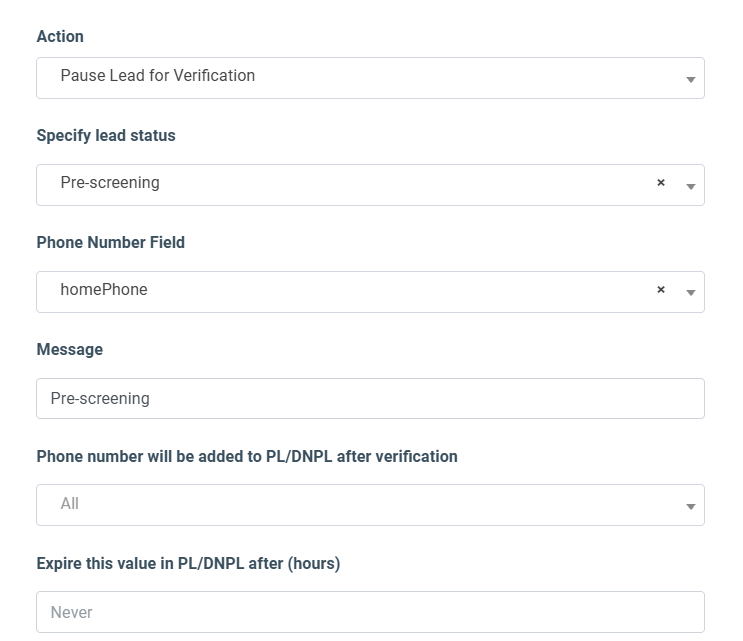Image resolution: width=743 pixels, height=641 pixels.
Task: Click the selected "homePhone" value text
Action: [x=104, y=290]
